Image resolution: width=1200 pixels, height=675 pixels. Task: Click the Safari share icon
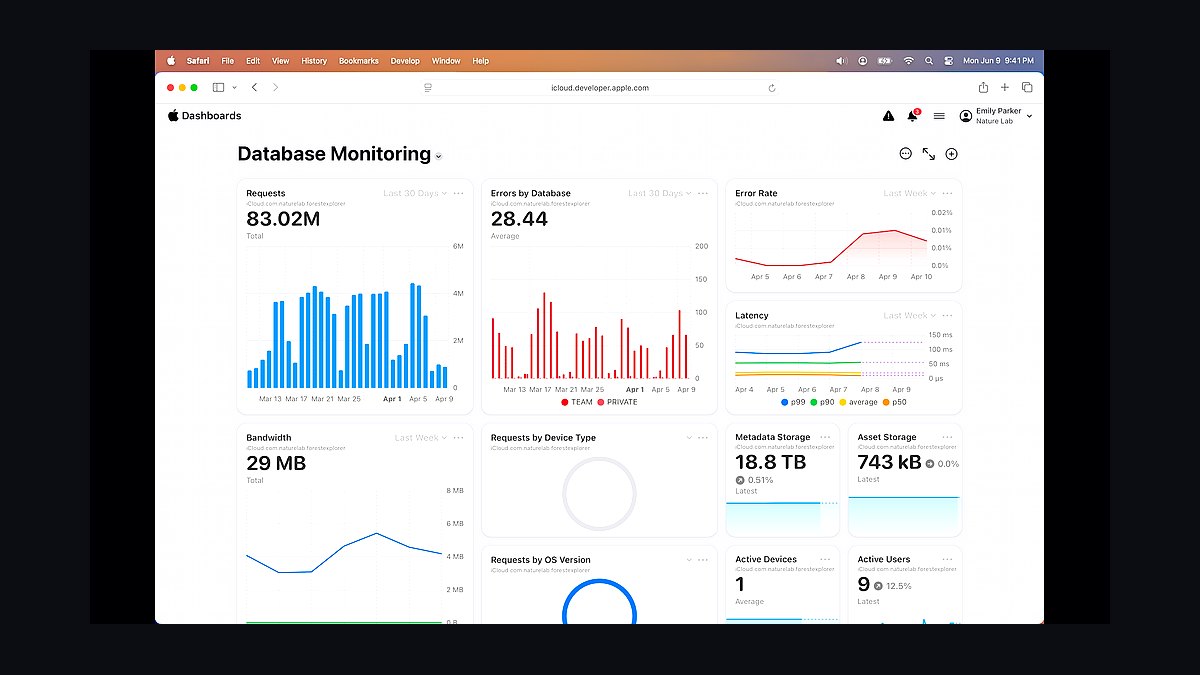(983, 87)
